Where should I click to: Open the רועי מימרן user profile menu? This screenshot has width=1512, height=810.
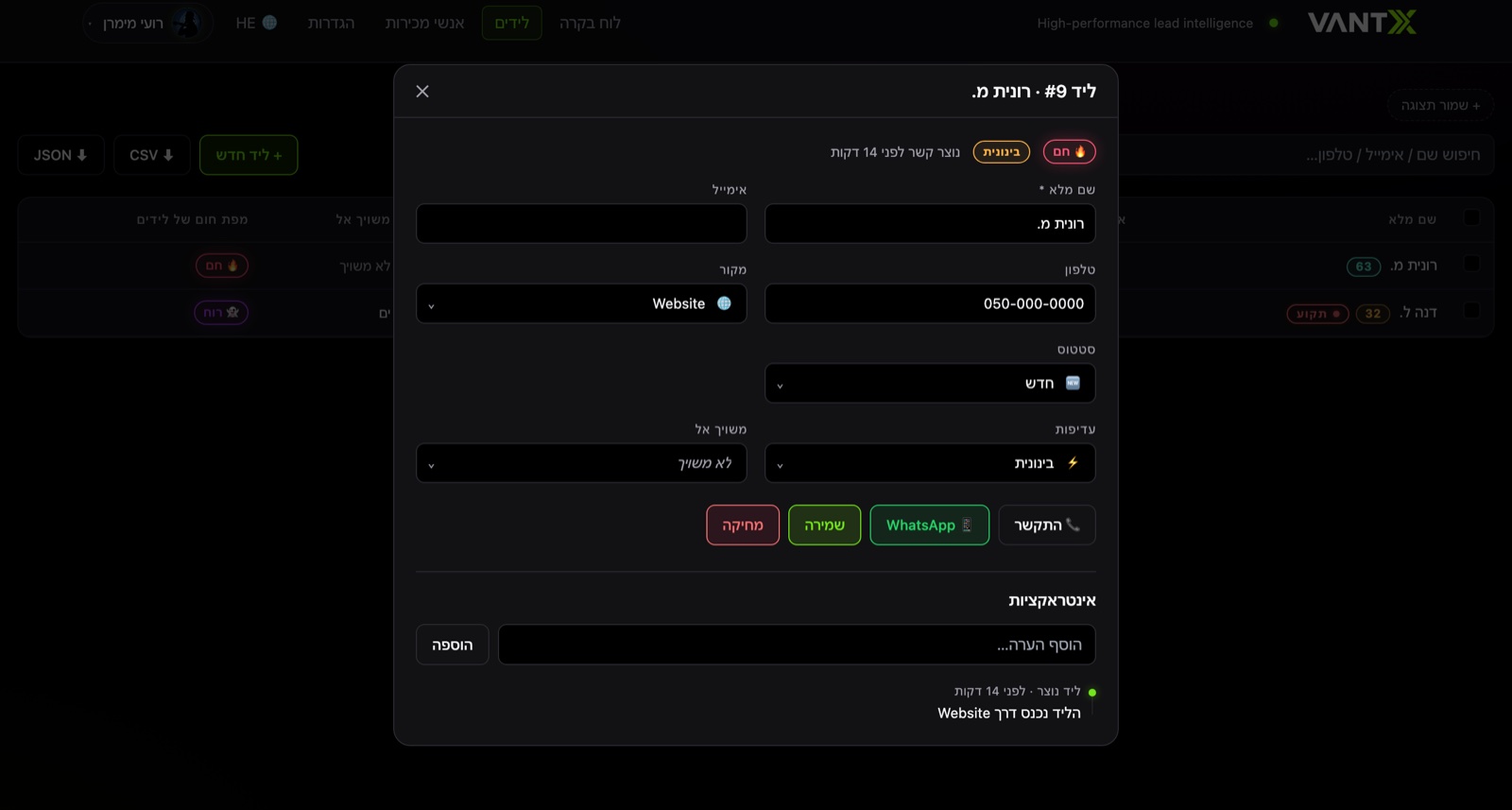click(x=147, y=23)
